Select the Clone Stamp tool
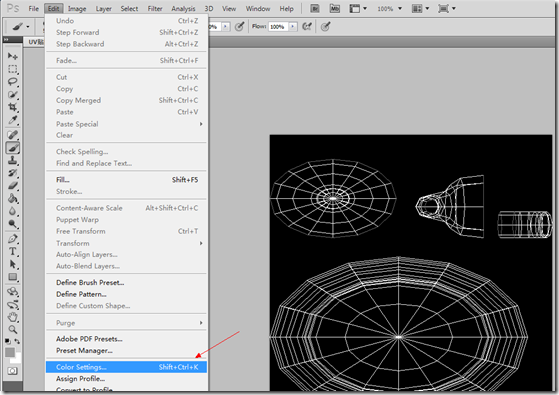This screenshot has height=395, width=559. pos(12,160)
